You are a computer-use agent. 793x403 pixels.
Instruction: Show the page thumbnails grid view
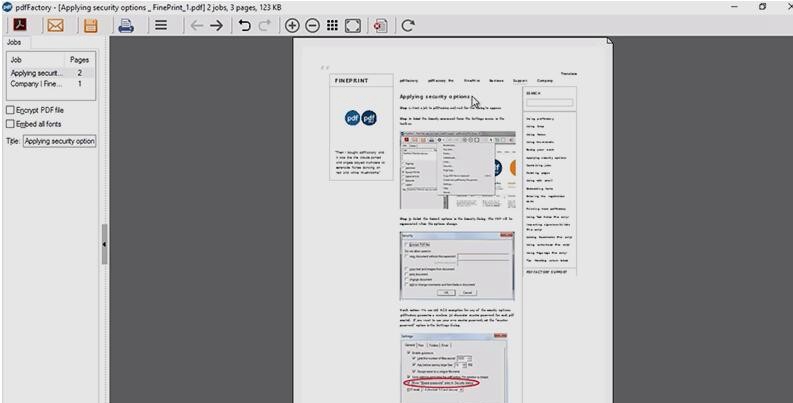tap(332, 25)
